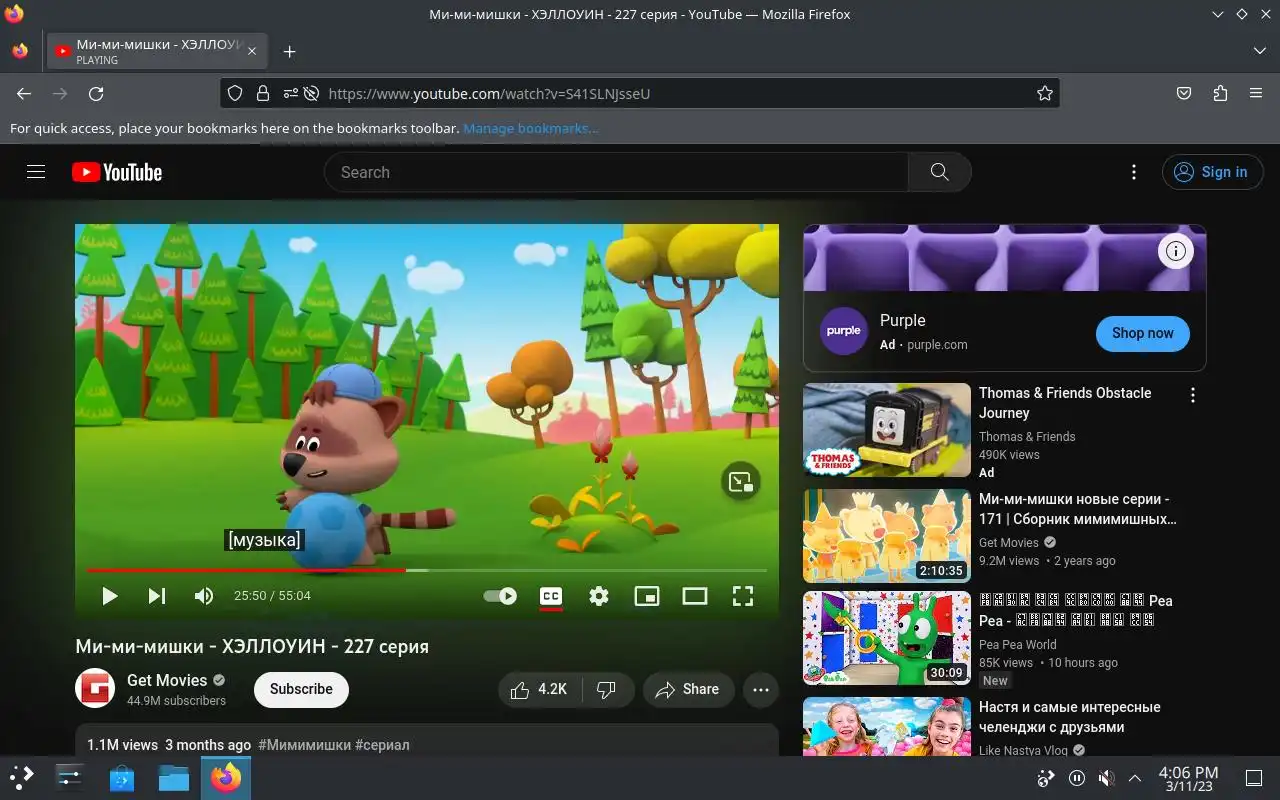The width and height of the screenshot is (1280, 800).
Task: Expand hidden system tray icons
Action: [1135, 778]
